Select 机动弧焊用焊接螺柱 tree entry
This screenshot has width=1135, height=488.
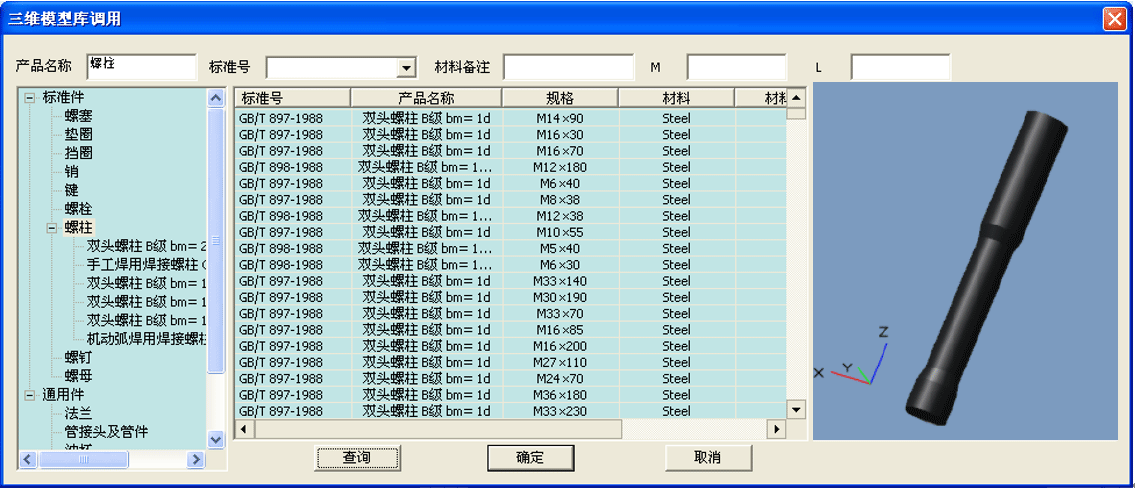coord(146,339)
